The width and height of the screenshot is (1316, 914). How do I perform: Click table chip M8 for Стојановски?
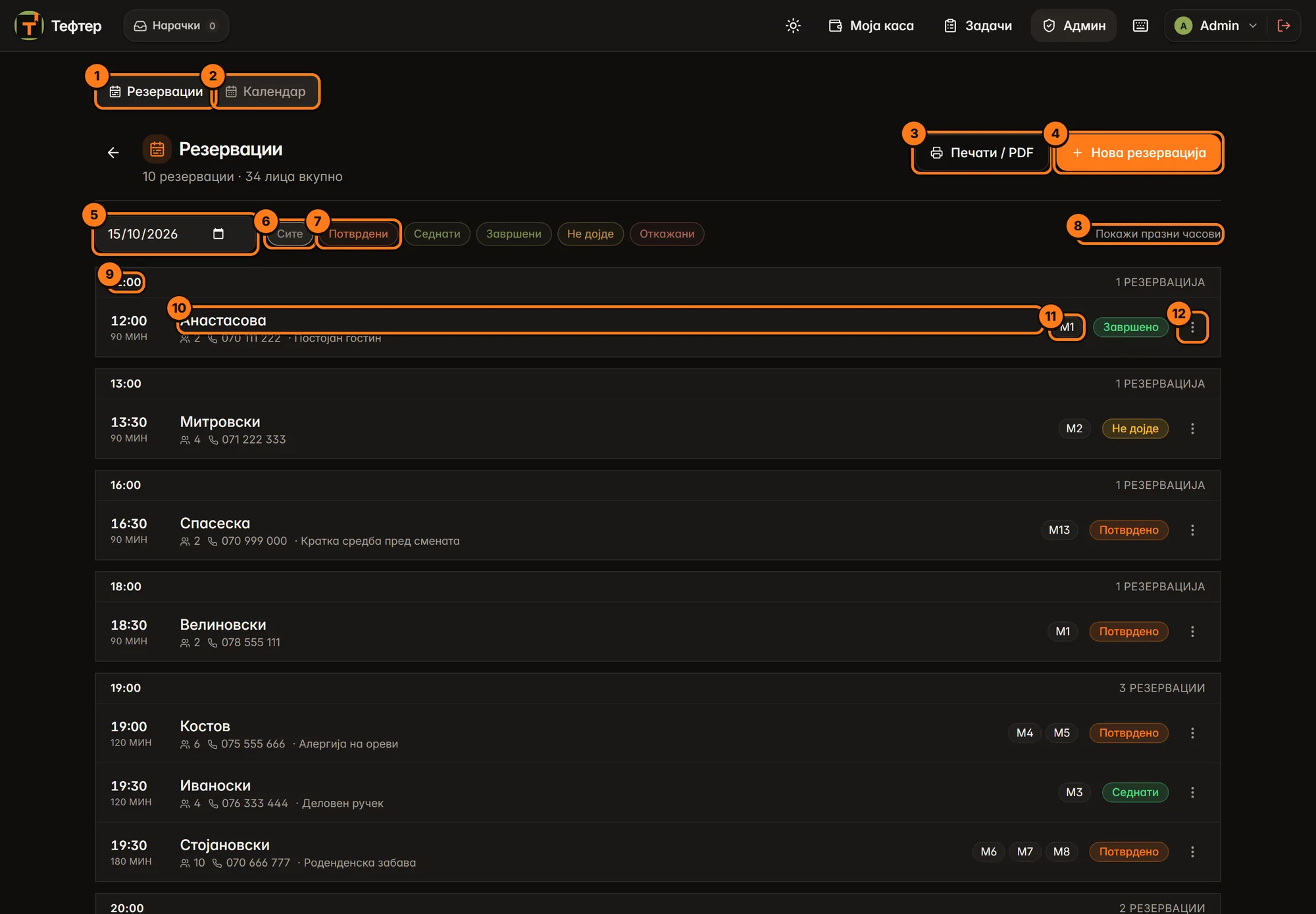1061,851
